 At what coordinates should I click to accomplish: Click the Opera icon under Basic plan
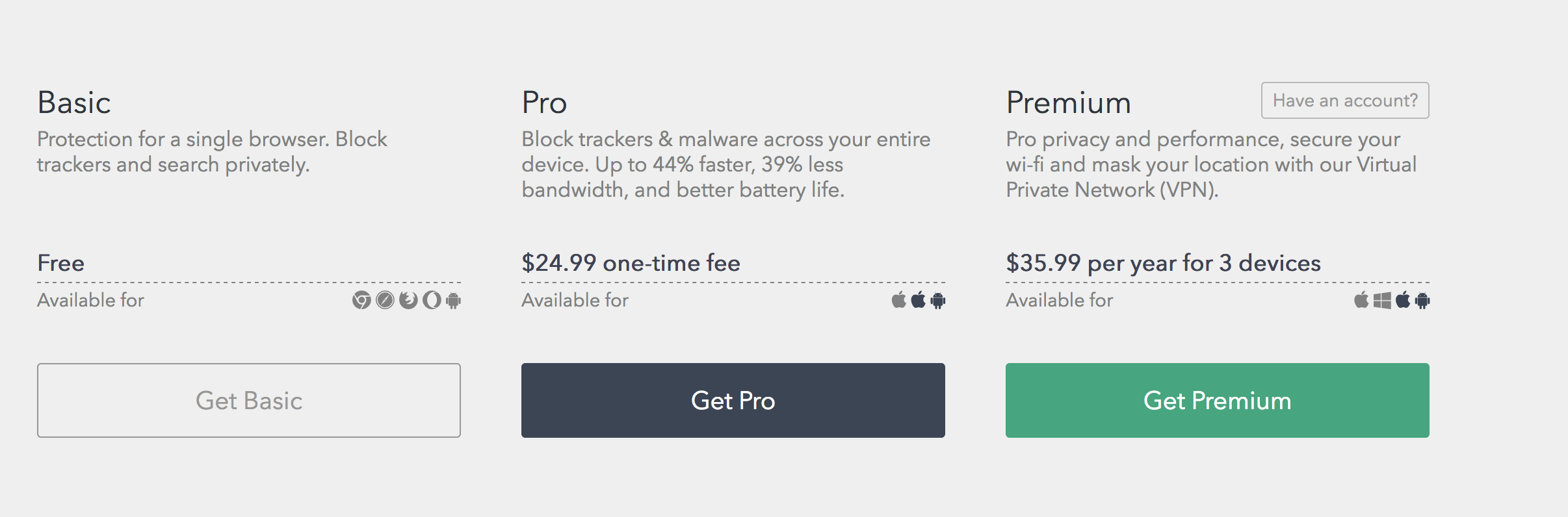click(432, 300)
